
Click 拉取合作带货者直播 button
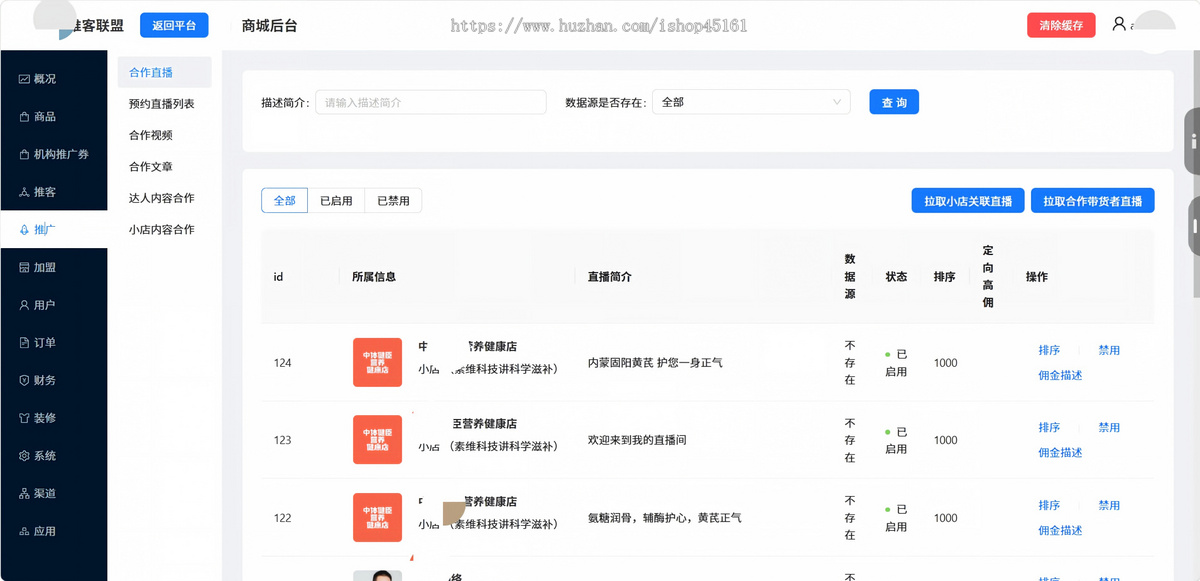pyautogui.click(x=1092, y=201)
